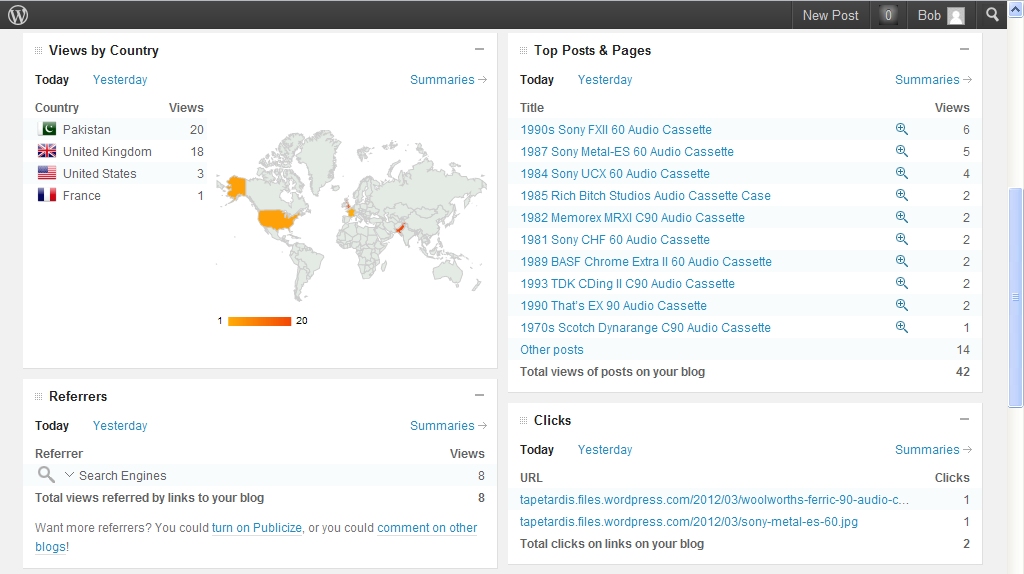This screenshot has height=574, width=1024.
Task: Open the Other posts link
Action: (552, 349)
